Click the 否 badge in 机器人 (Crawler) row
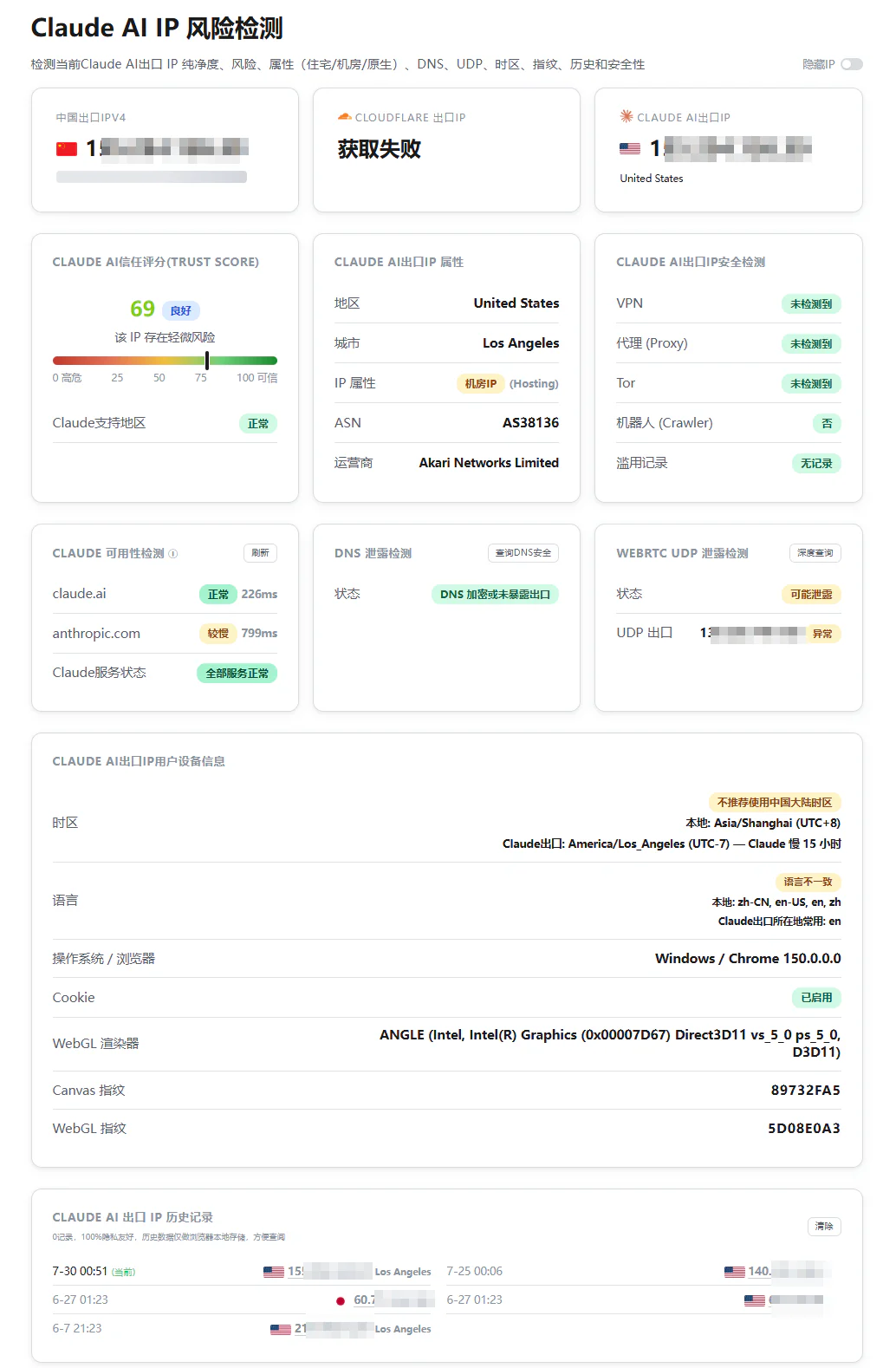896x1368 pixels. pyautogui.click(x=827, y=424)
